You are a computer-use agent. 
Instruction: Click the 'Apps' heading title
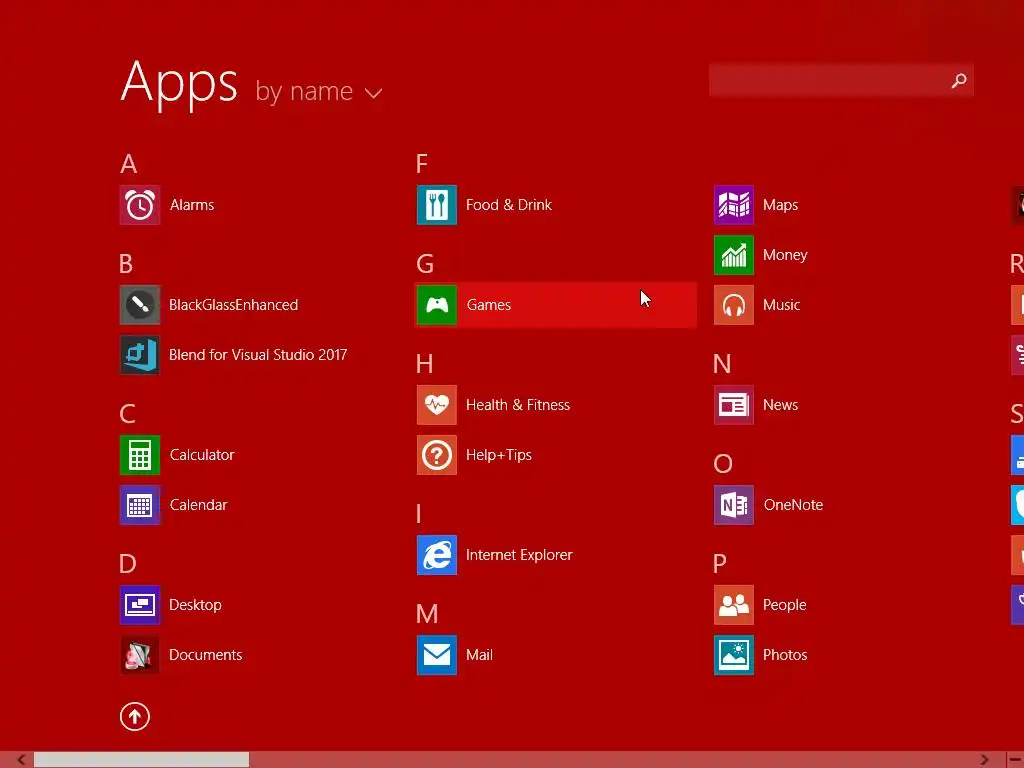click(x=179, y=83)
